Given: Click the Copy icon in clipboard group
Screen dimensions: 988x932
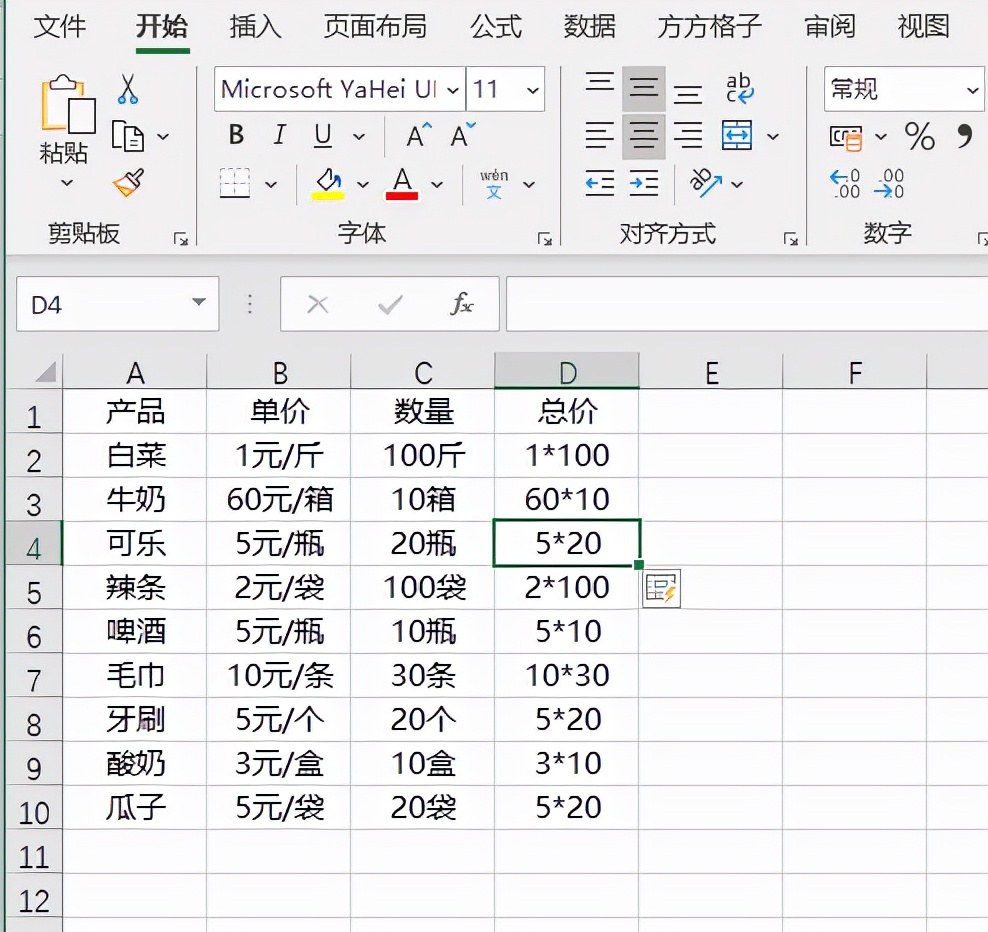Looking at the screenshot, I should [130, 134].
